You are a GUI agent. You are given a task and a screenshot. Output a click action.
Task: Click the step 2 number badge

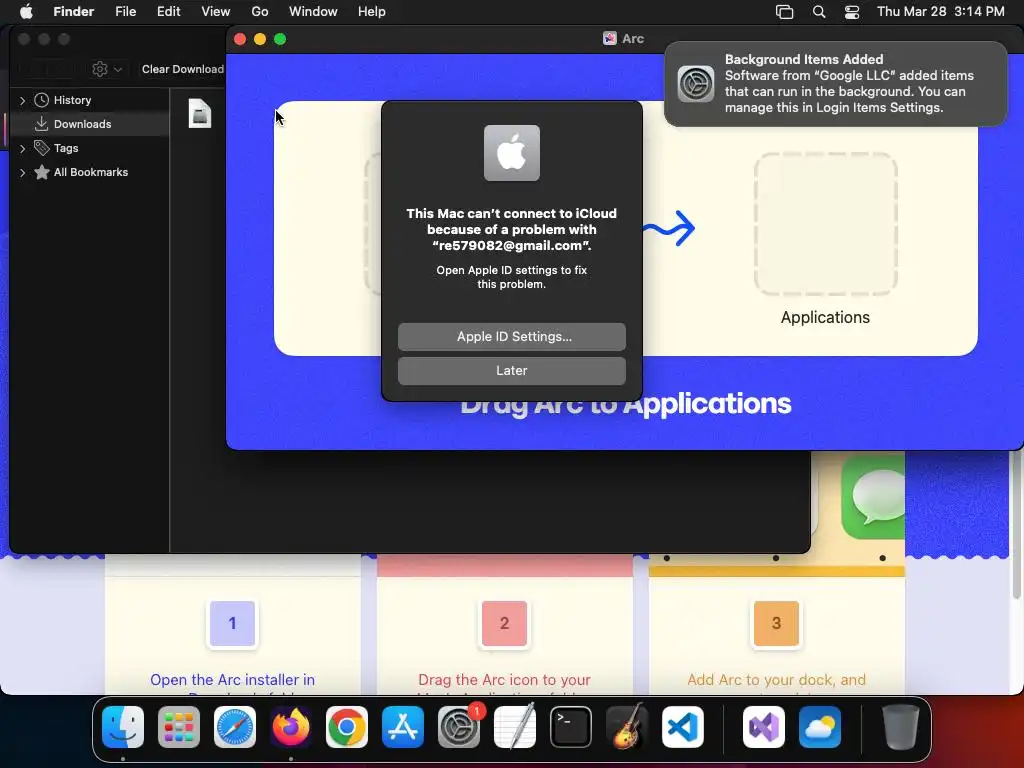click(504, 623)
